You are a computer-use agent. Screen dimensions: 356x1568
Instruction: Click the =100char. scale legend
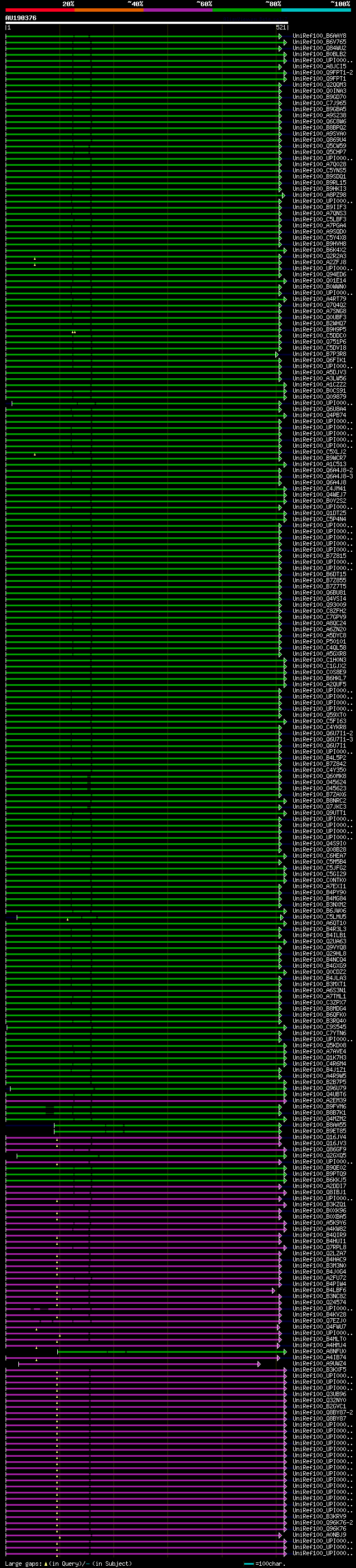(270, 1564)
